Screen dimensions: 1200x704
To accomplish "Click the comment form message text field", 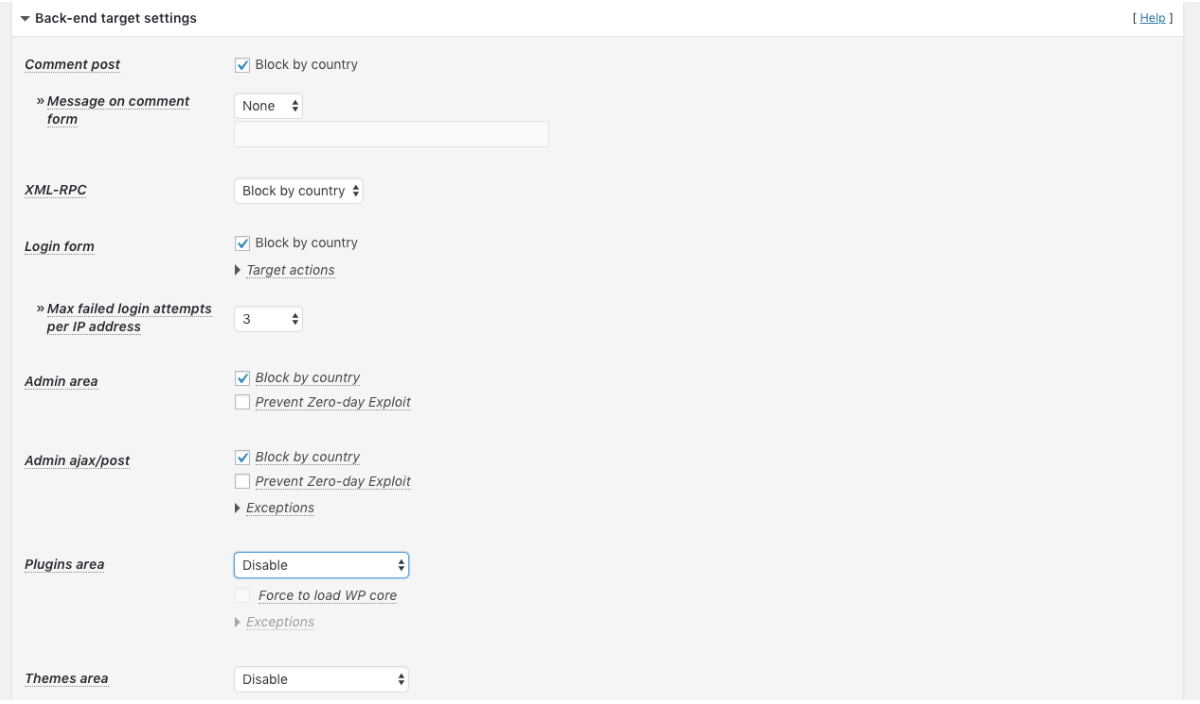I will tap(391, 134).
